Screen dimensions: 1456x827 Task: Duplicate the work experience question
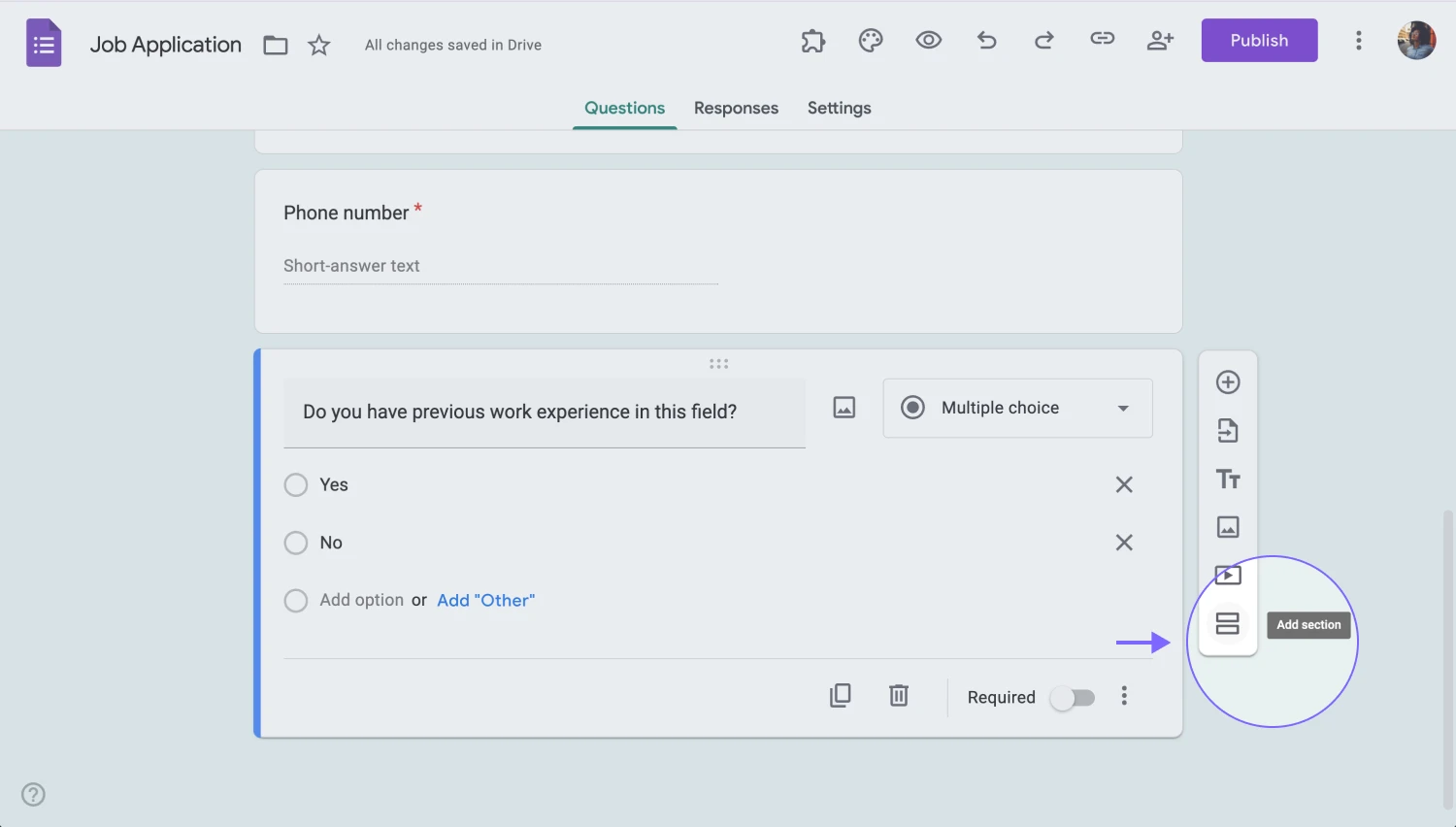pyautogui.click(x=841, y=696)
